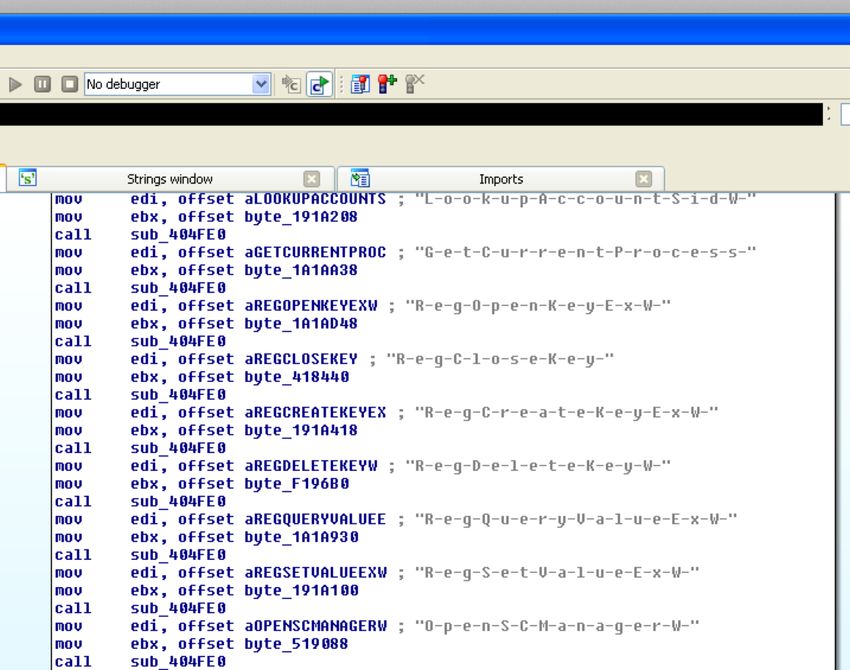Switch to the Imports tab

[501, 179]
